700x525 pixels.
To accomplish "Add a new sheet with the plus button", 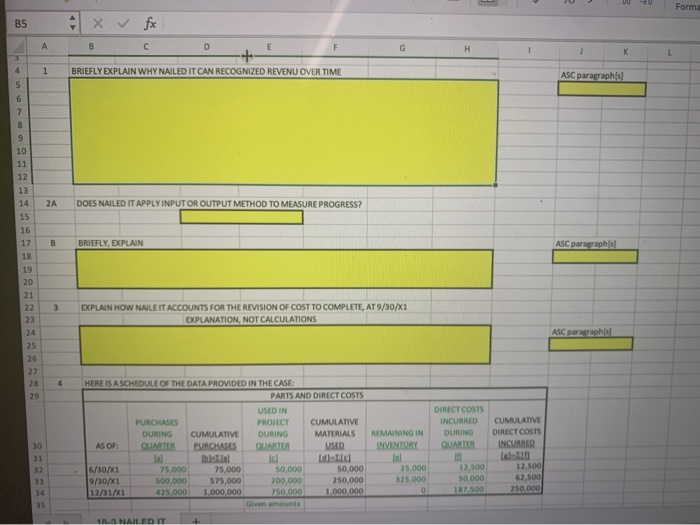I will [x=196, y=521].
